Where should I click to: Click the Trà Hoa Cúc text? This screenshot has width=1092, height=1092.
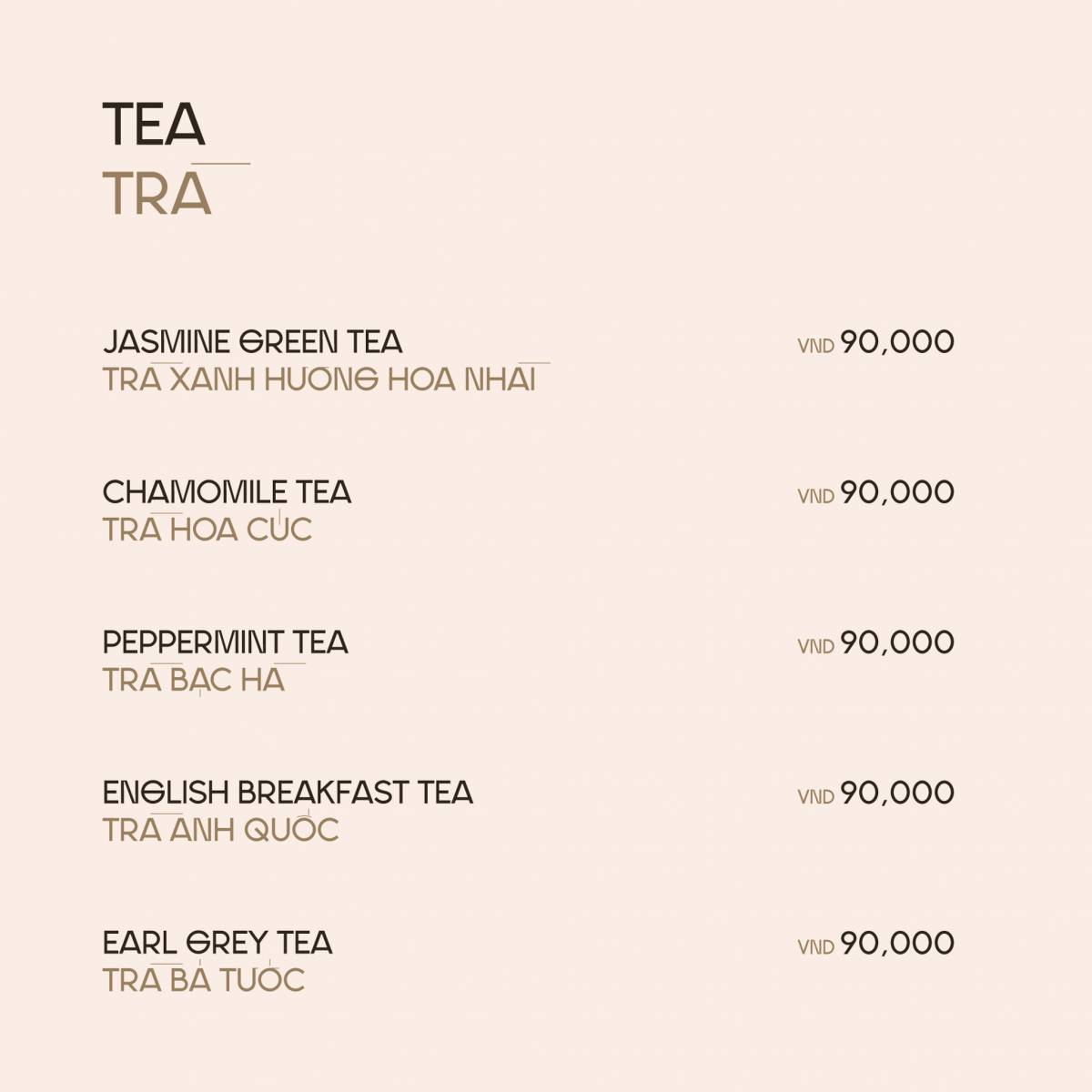click(x=207, y=529)
